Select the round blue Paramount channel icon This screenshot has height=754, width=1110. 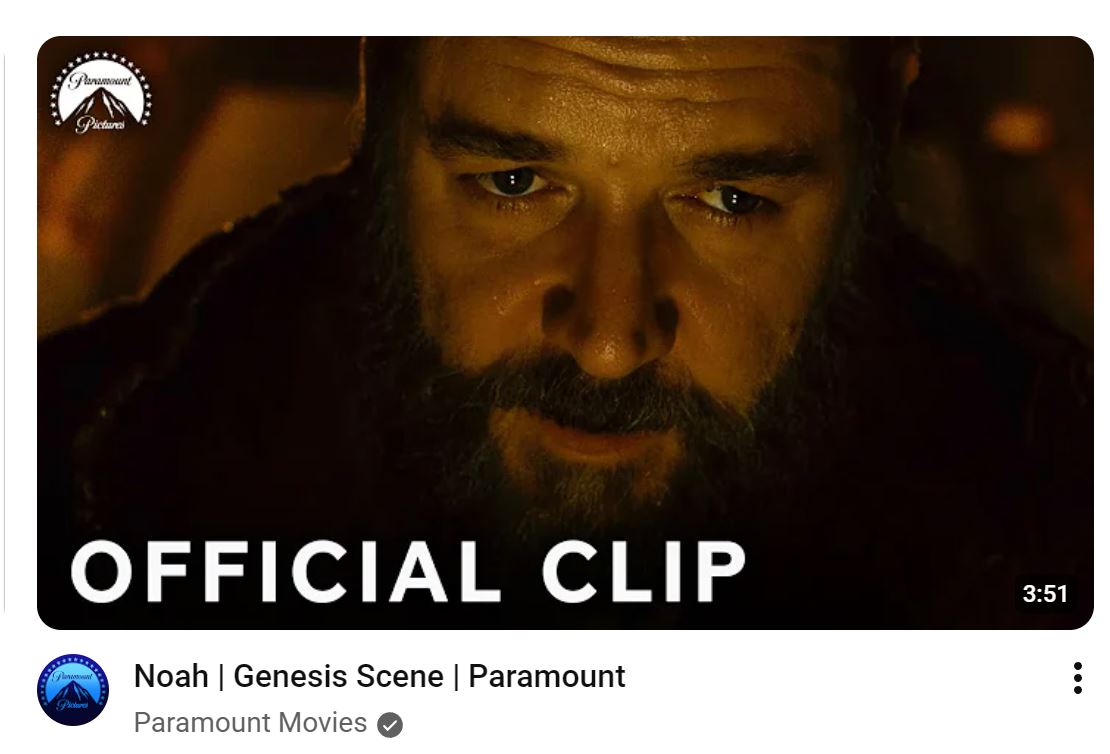pyautogui.click(x=73, y=690)
